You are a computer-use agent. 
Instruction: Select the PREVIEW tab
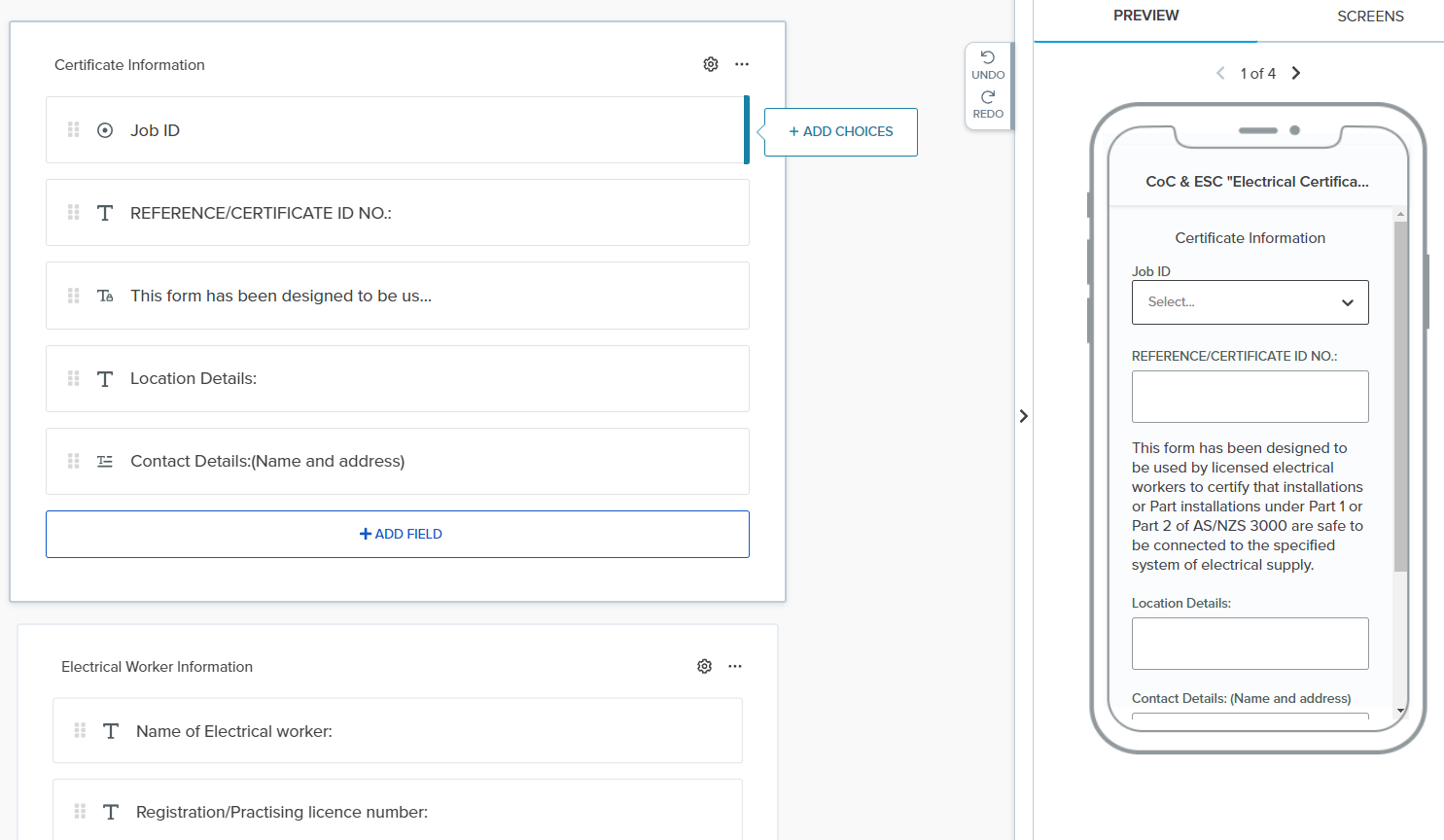coord(1145,17)
